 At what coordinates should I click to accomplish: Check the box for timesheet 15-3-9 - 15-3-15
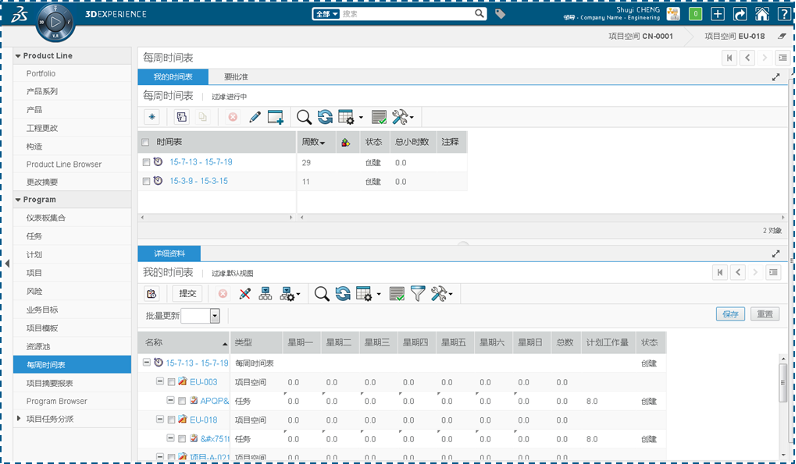[x=147, y=181]
